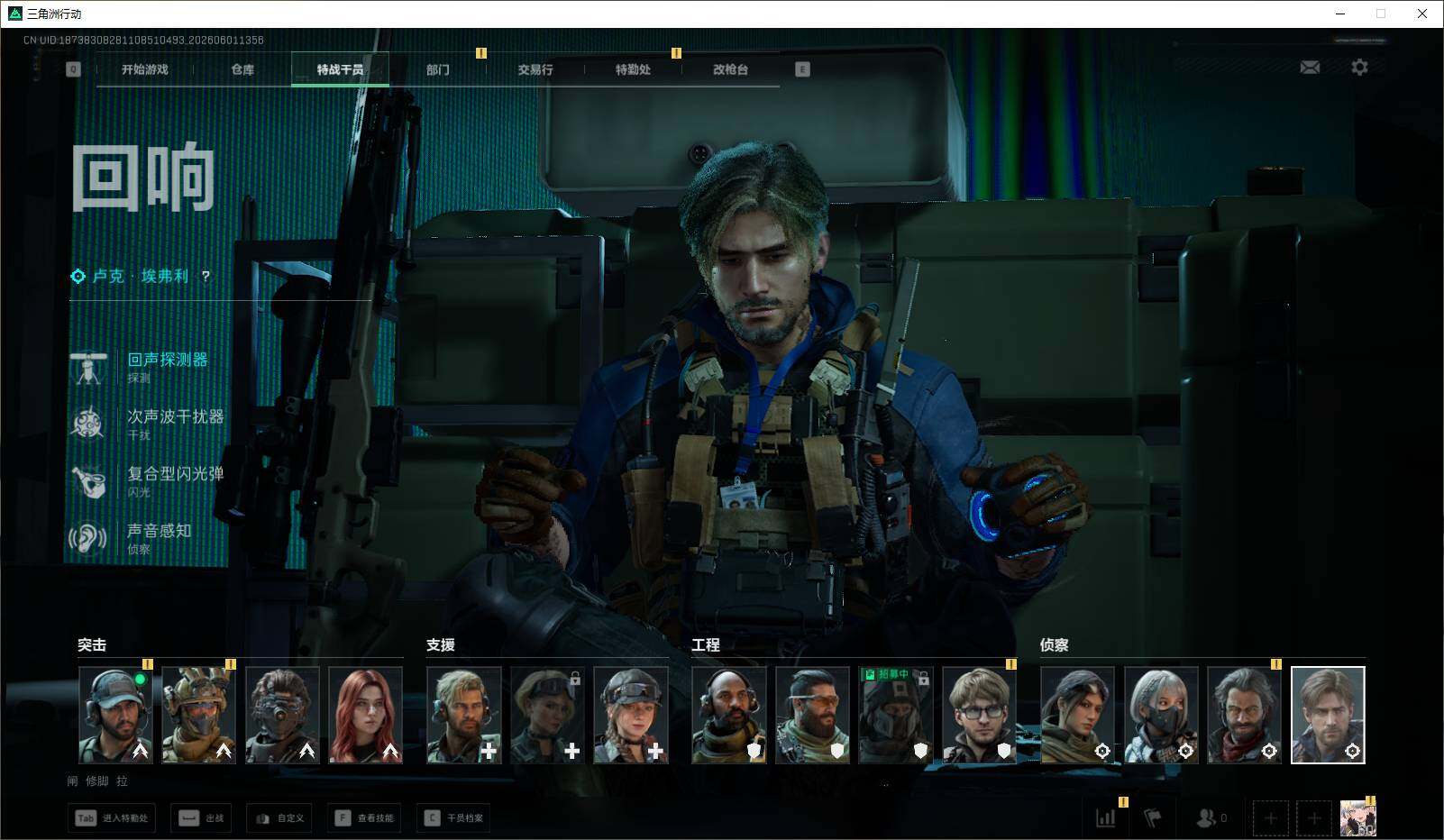Select the white-haired masked 侦察 operator

coord(1161,716)
